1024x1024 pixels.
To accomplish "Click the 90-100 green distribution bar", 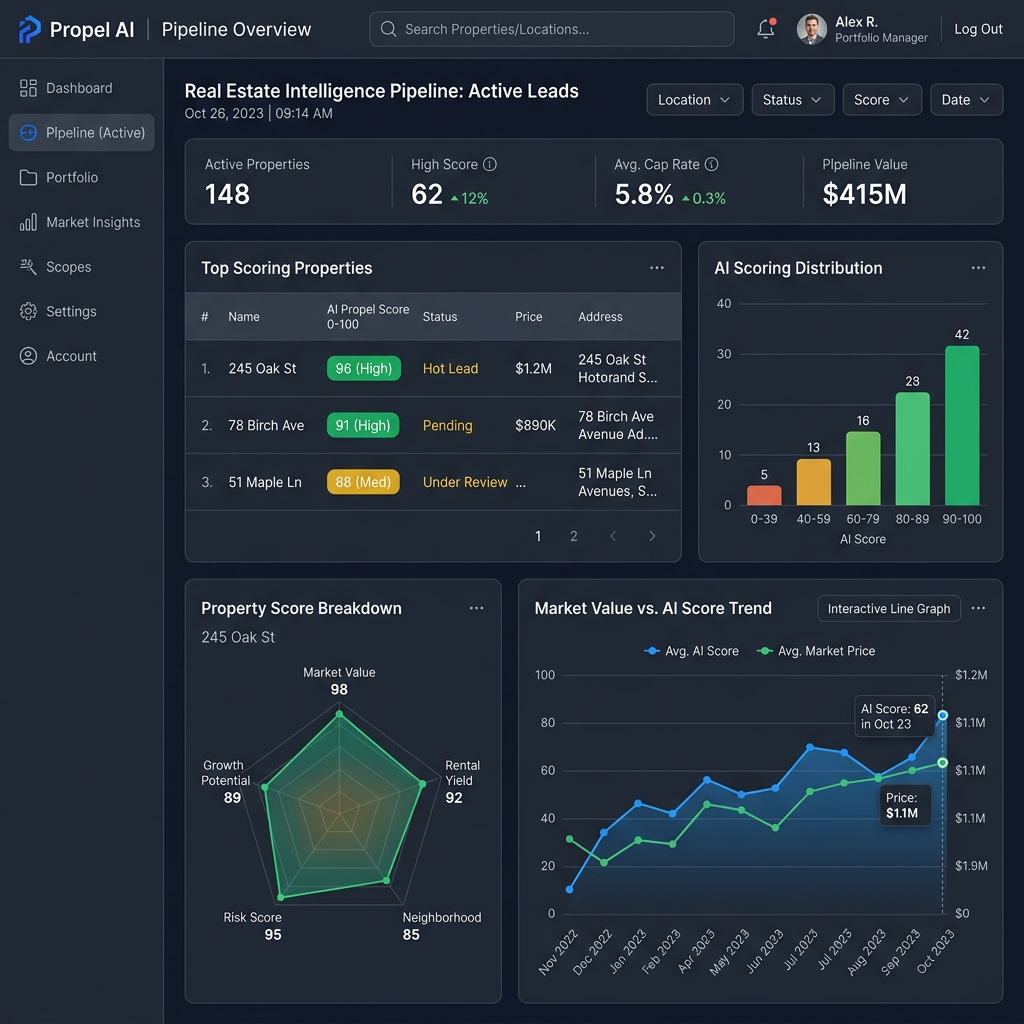I will tap(961, 425).
